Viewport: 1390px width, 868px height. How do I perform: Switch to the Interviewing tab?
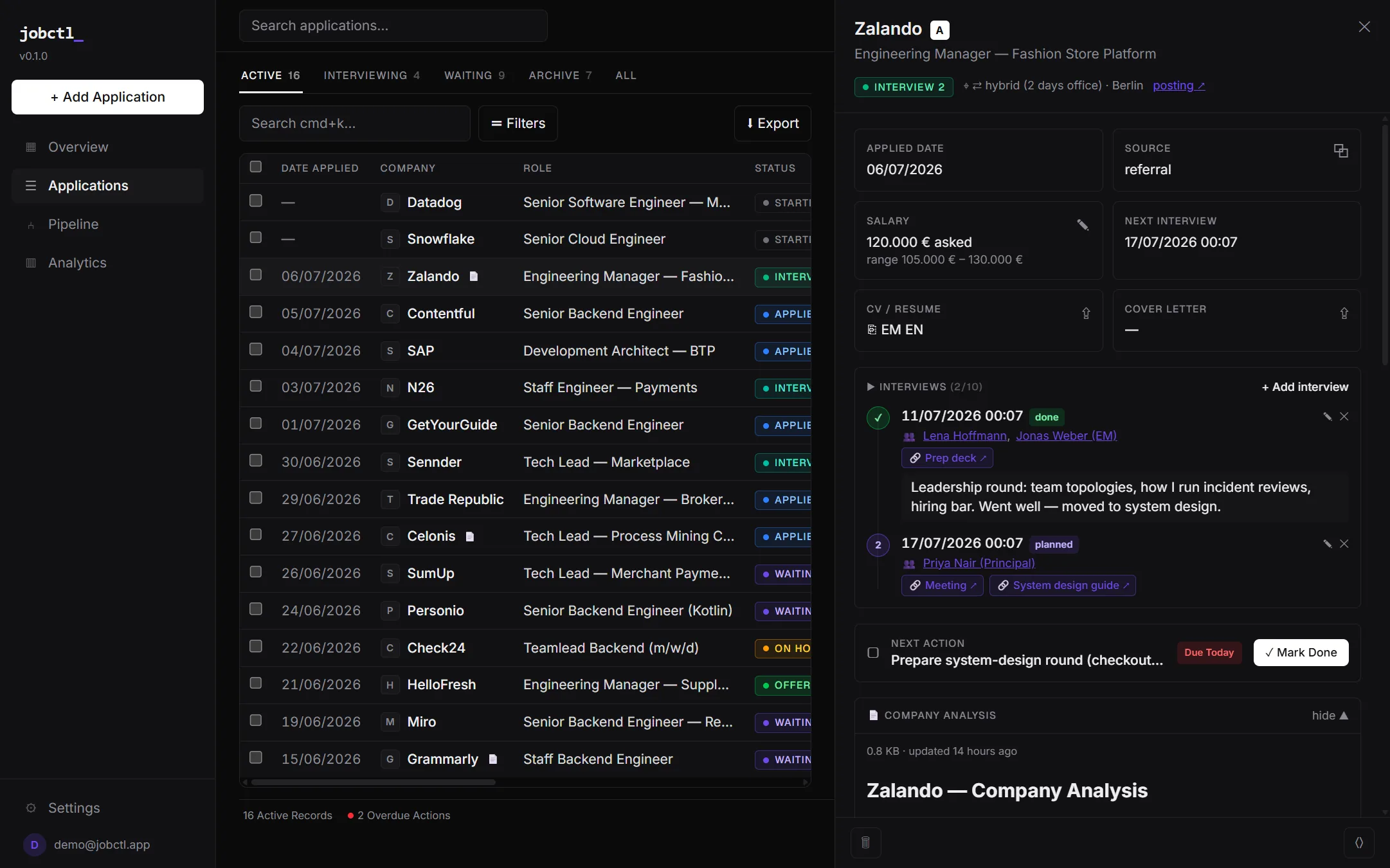coord(372,76)
